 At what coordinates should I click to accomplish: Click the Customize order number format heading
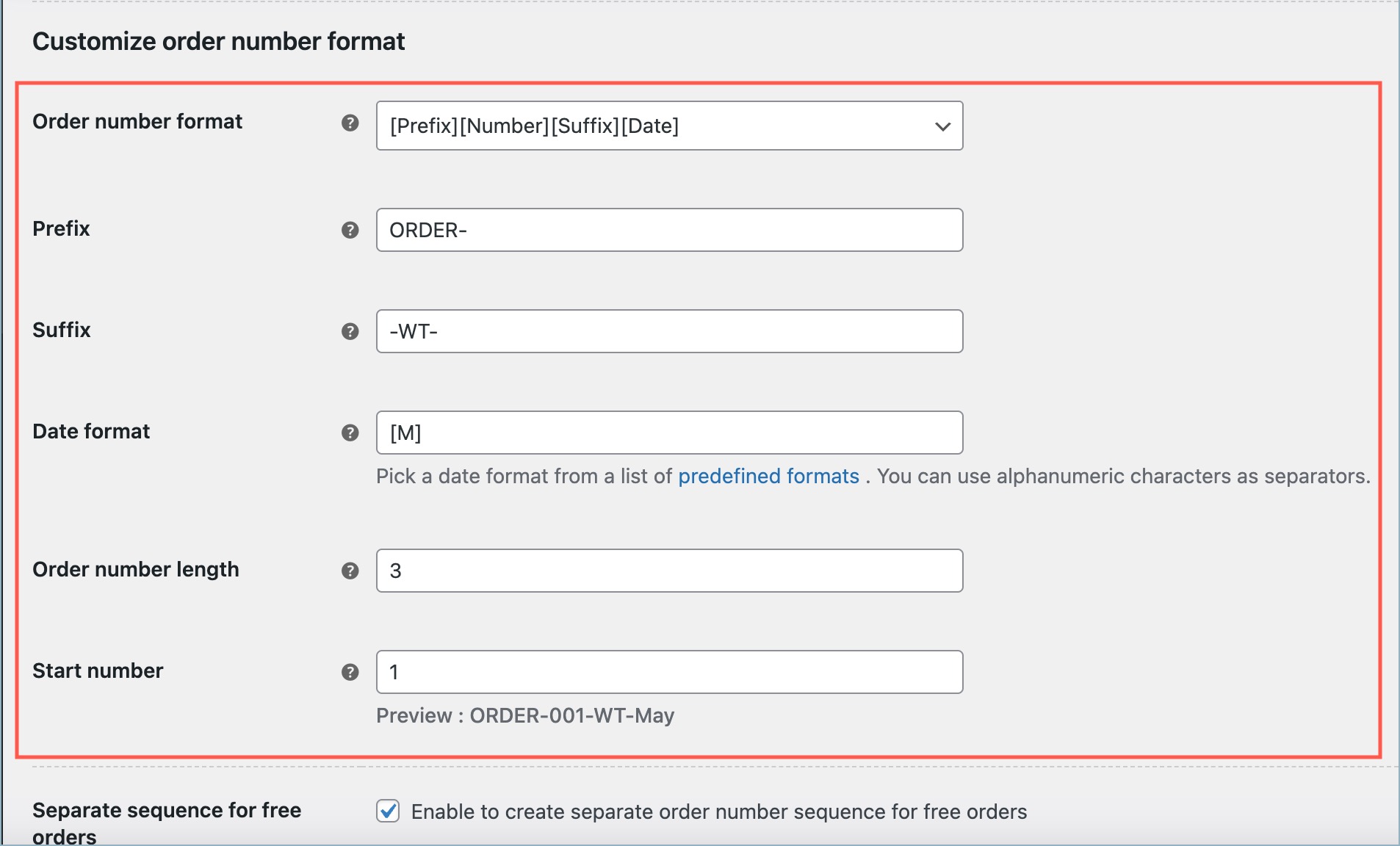coord(220,41)
